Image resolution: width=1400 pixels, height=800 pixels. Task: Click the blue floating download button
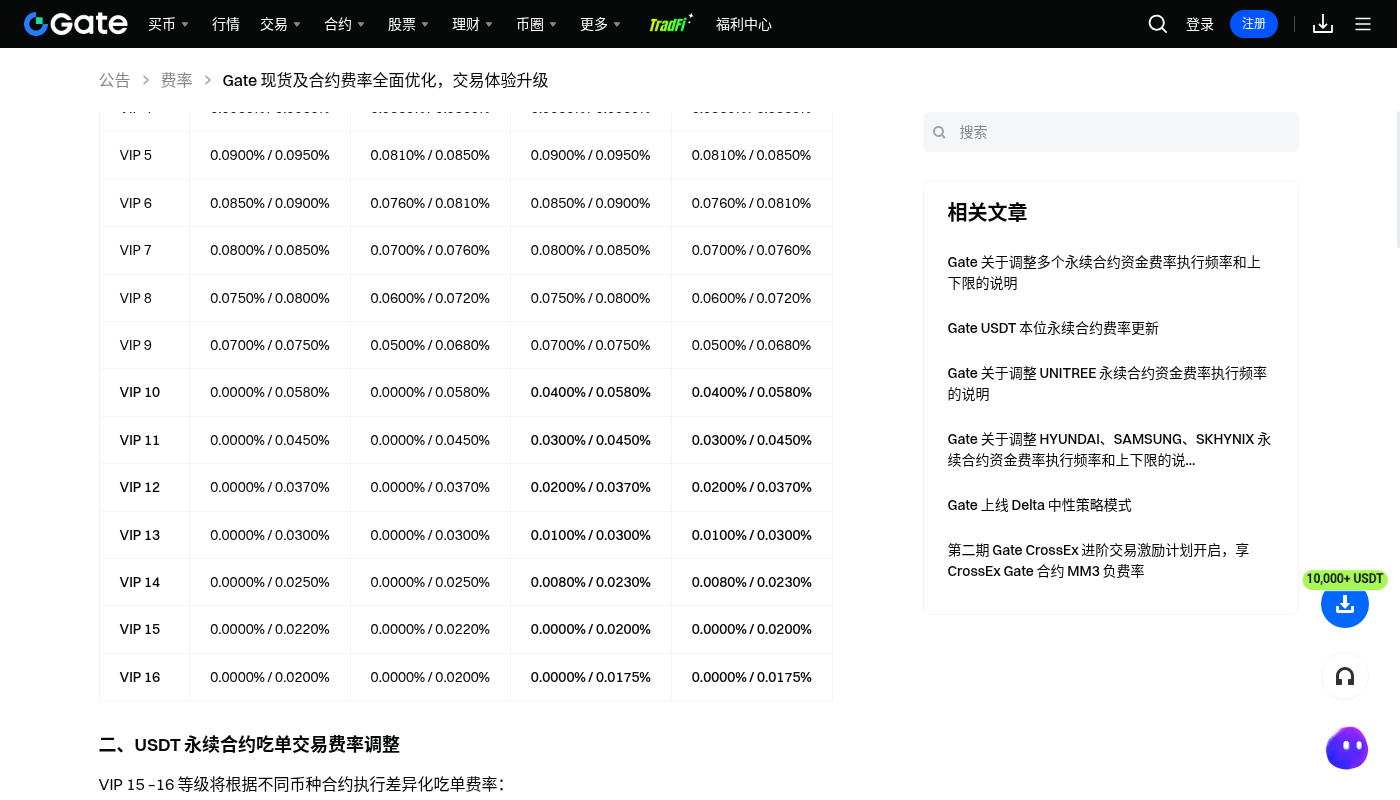tap(1345, 604)
